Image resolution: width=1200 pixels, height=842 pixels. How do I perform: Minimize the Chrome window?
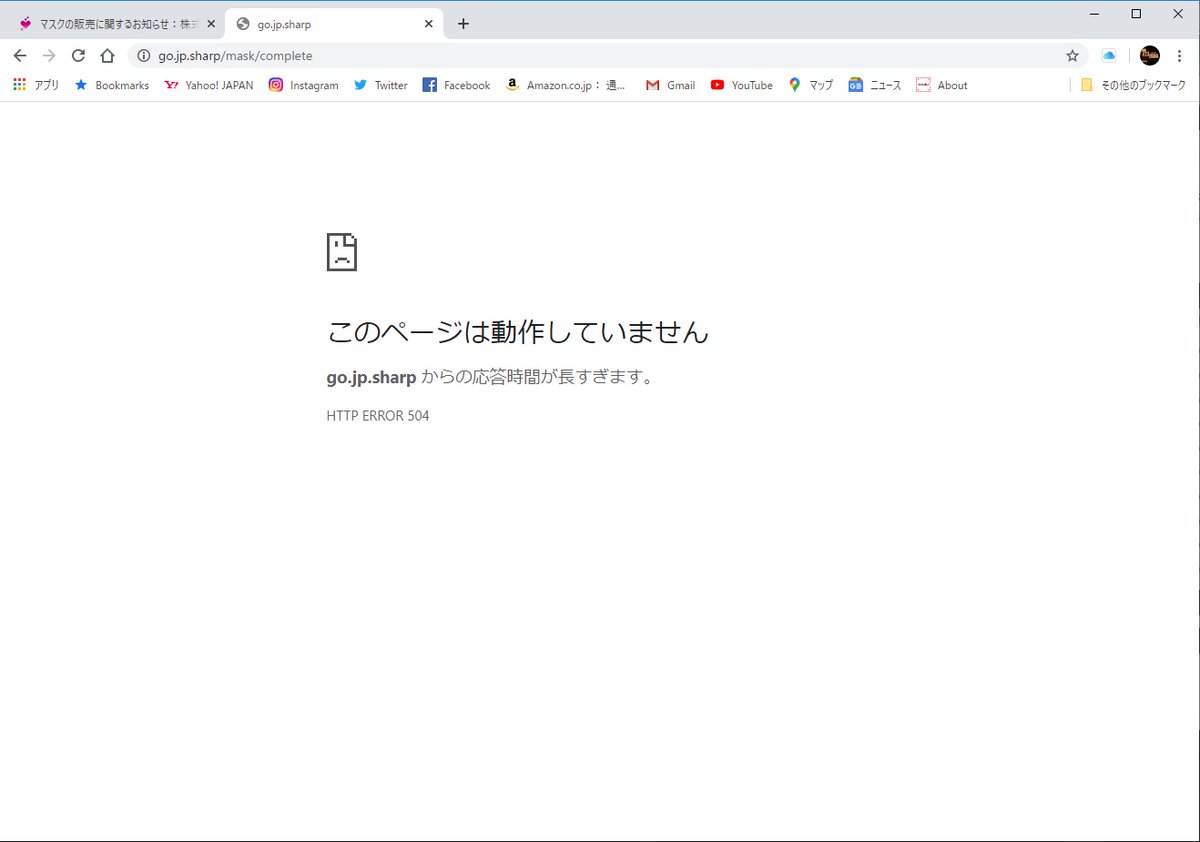pos(1094,14)
